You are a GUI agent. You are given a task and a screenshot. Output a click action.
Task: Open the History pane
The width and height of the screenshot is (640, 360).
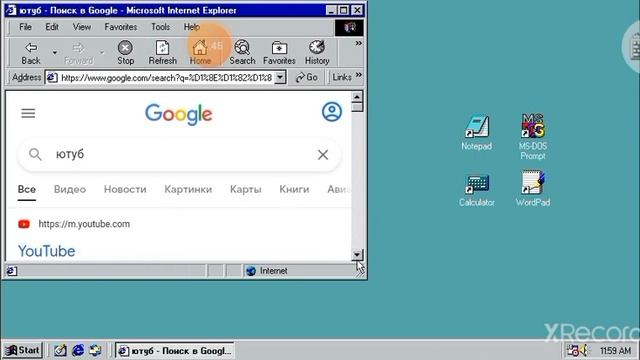pyautogui.click(x=317, y=53)
